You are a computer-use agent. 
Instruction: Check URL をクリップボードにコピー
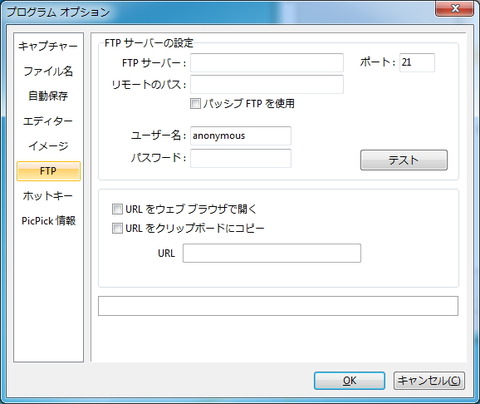click(117, 229)
